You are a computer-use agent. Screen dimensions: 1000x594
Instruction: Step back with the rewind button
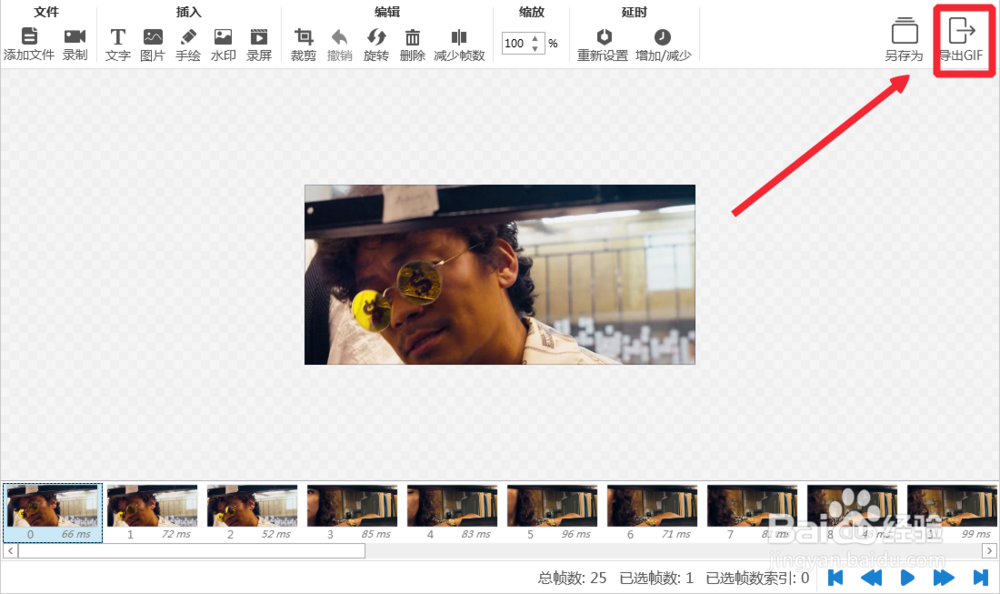click(x=871, y=578)
